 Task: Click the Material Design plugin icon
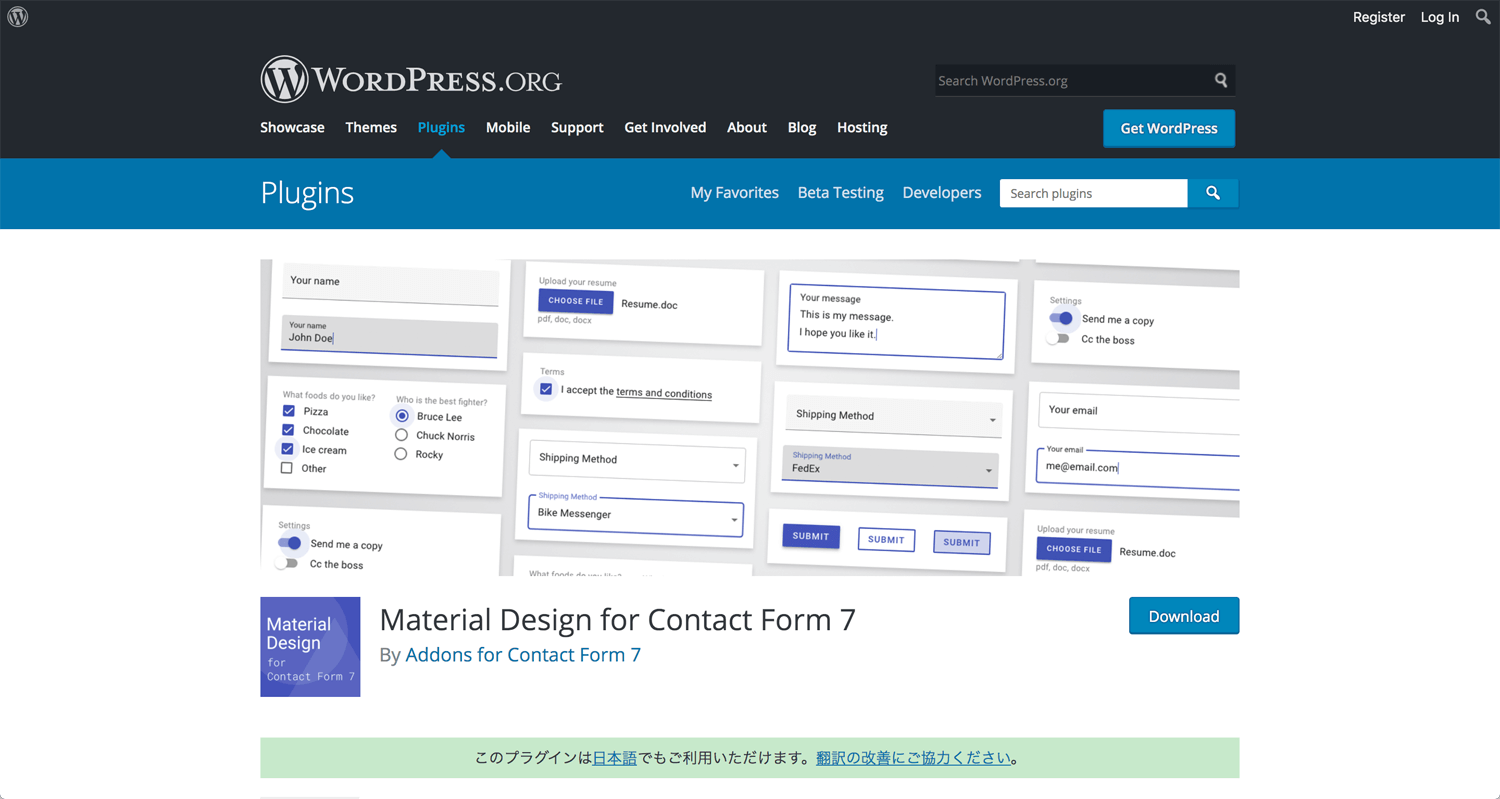[310, 647]
